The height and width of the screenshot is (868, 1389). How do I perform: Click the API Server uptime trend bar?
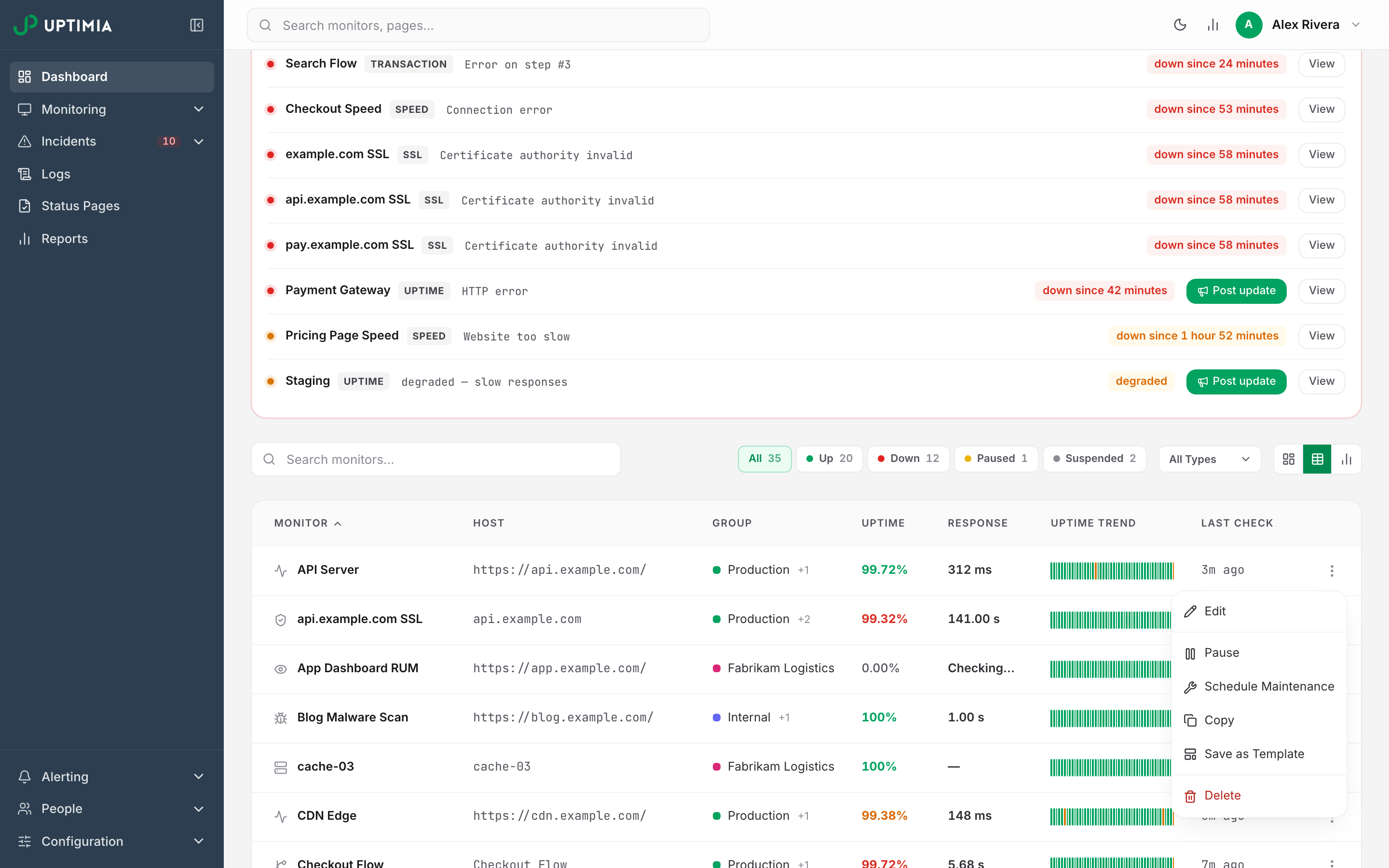[x=1112, y=570]
